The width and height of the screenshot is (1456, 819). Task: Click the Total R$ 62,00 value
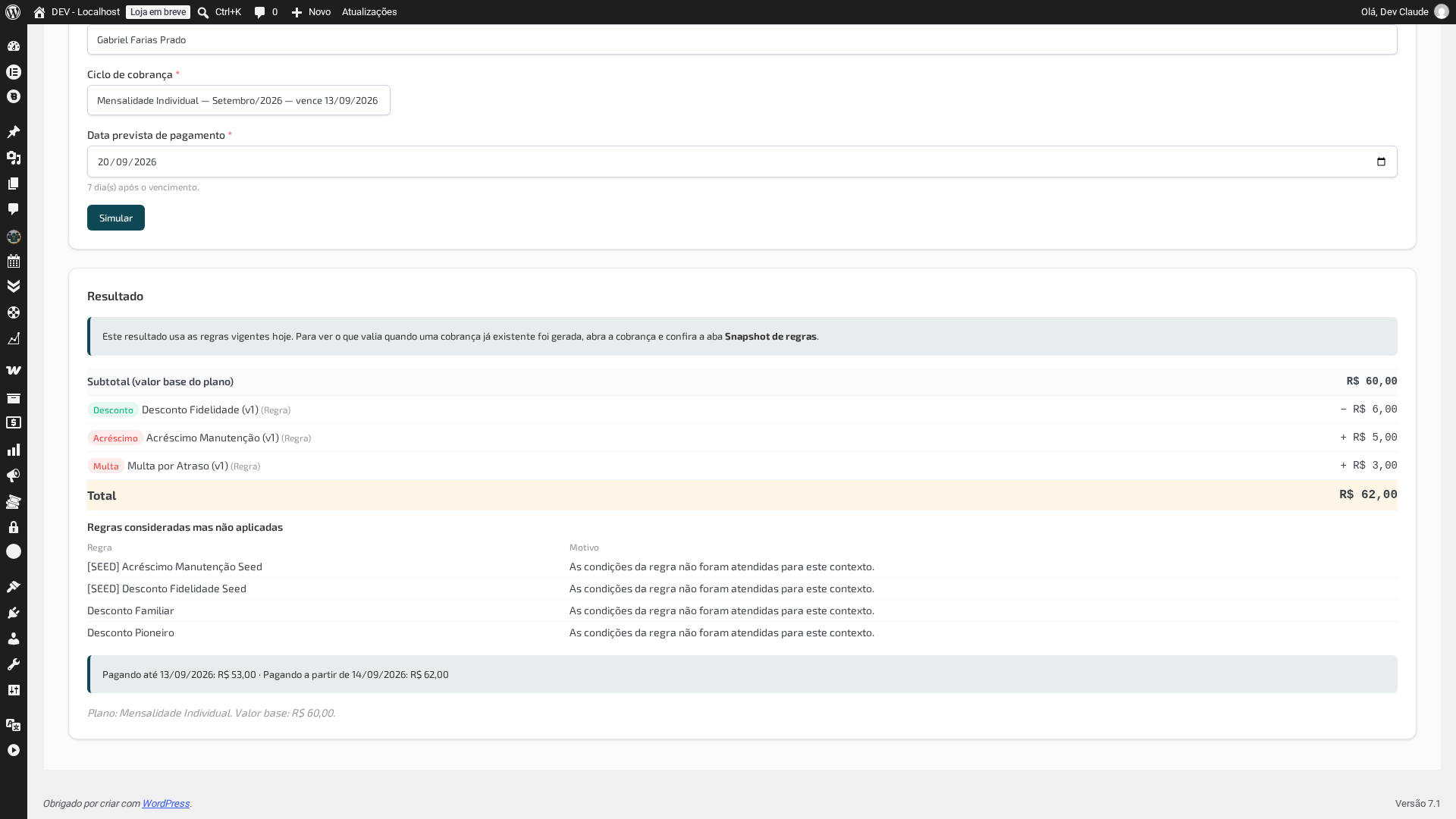pos(1368,494)
